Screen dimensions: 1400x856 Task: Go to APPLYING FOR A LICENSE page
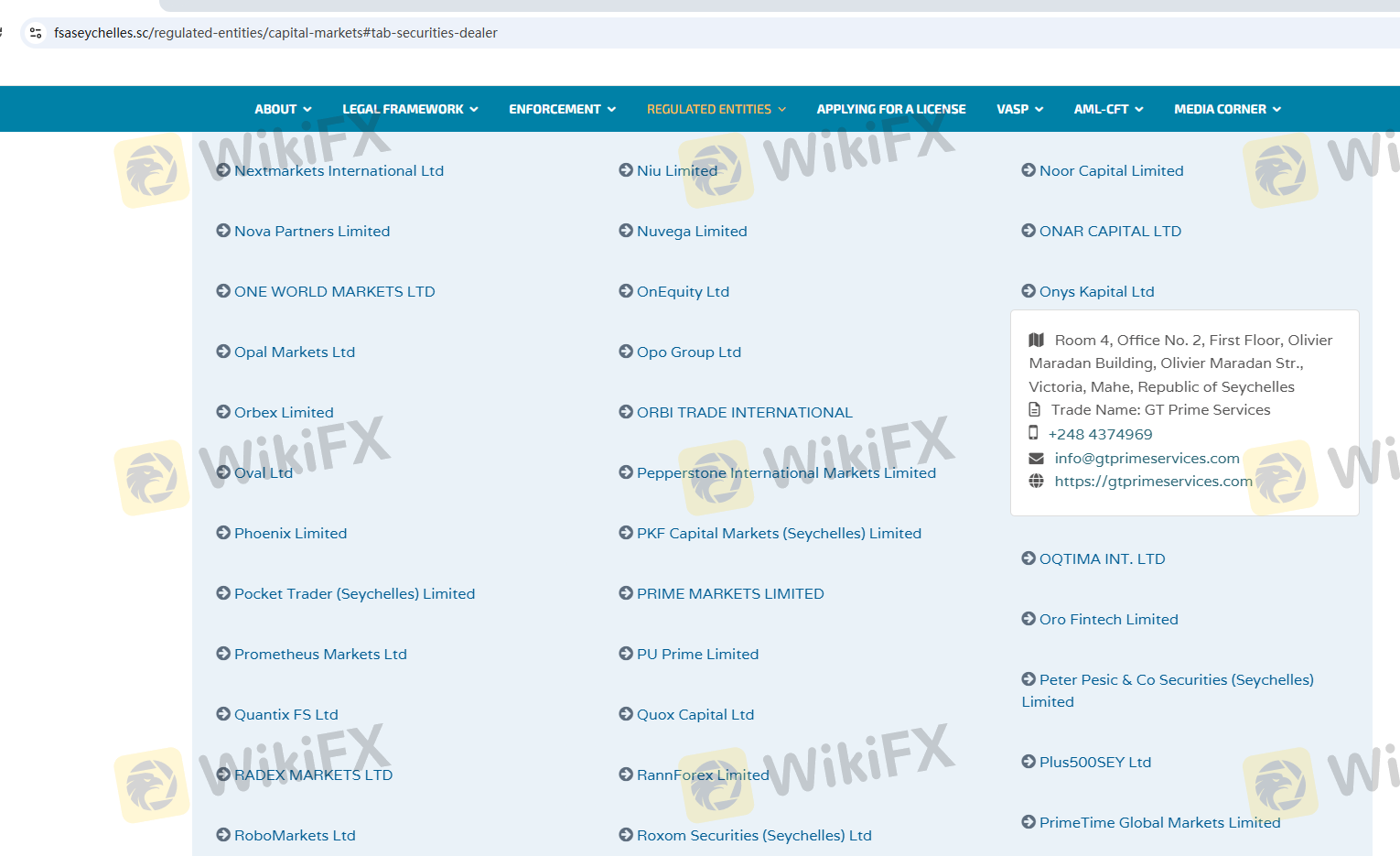pyautogui.click(x=891, y=109)
